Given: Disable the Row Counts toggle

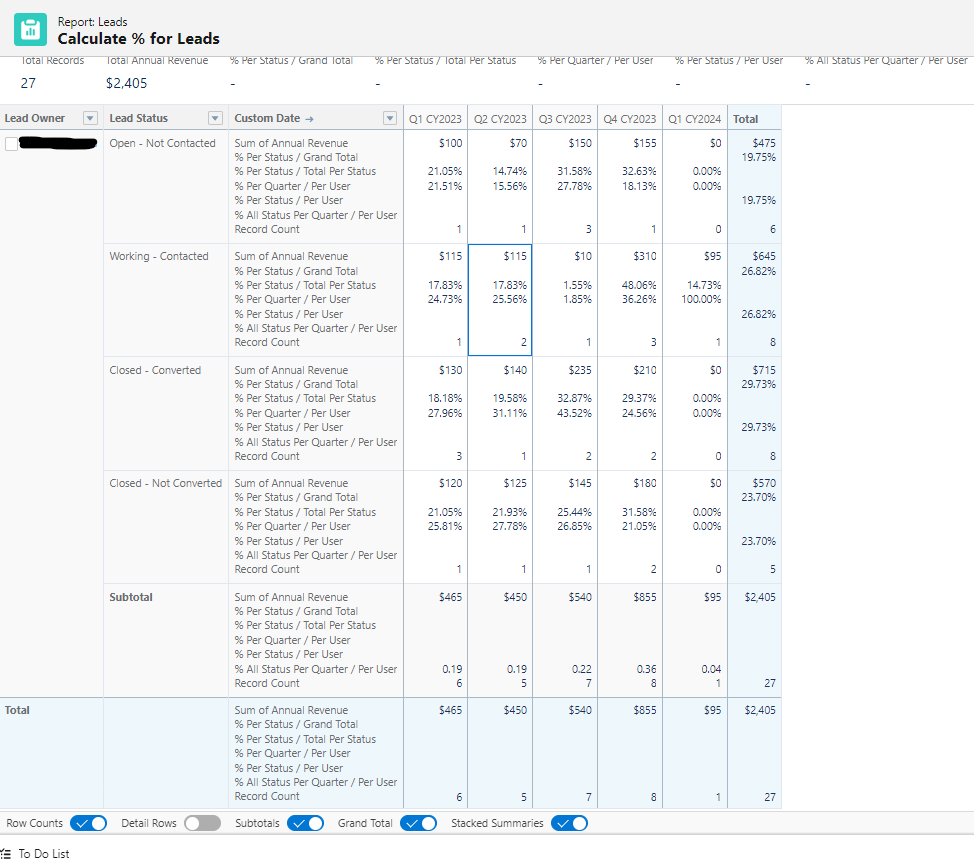Looking at the screenshot, I should 88,823.
